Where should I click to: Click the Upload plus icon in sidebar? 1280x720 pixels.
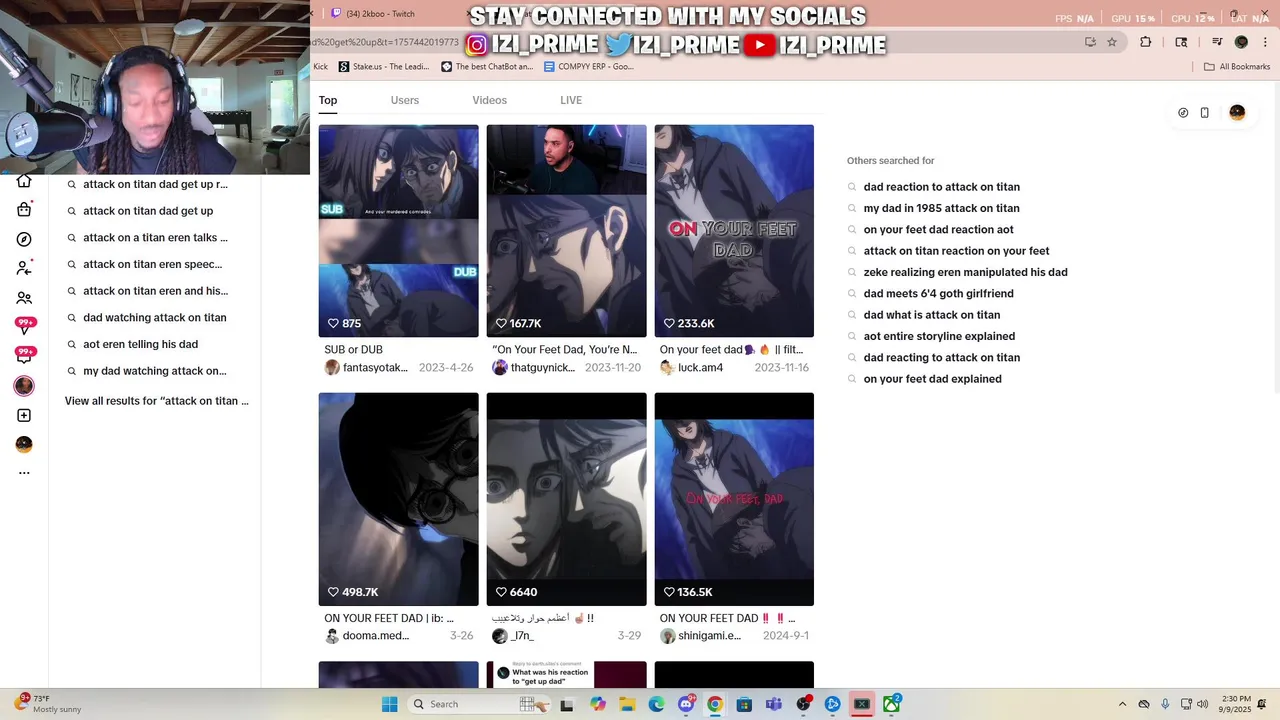tap(24, 415)
